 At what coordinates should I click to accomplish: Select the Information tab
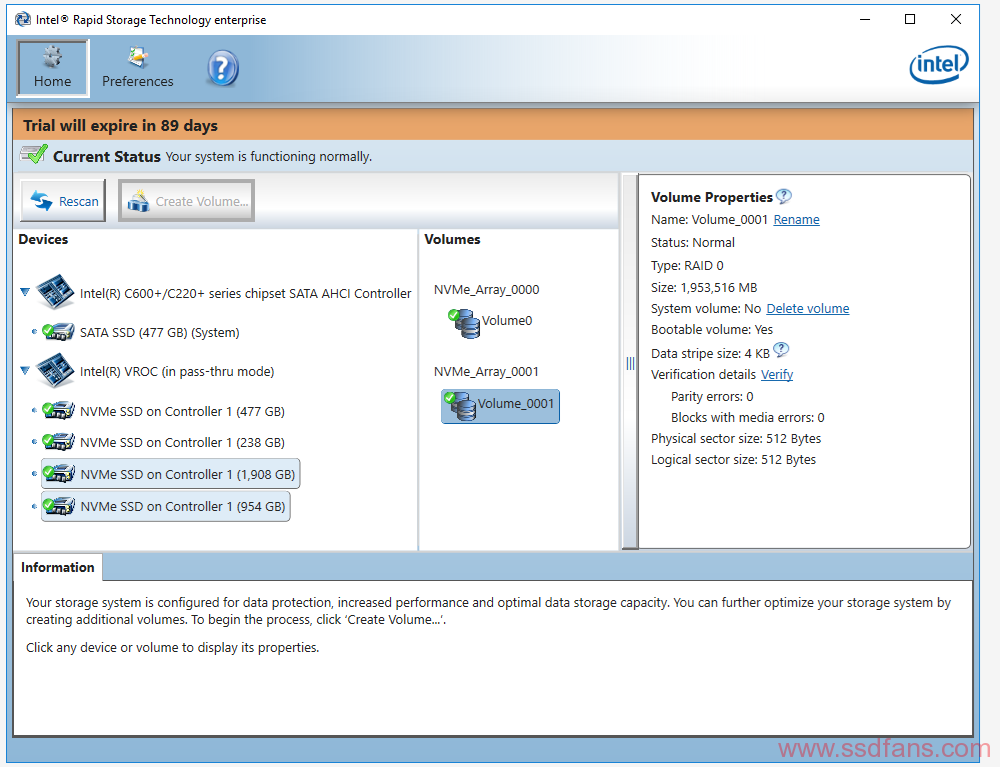[57, 567]
